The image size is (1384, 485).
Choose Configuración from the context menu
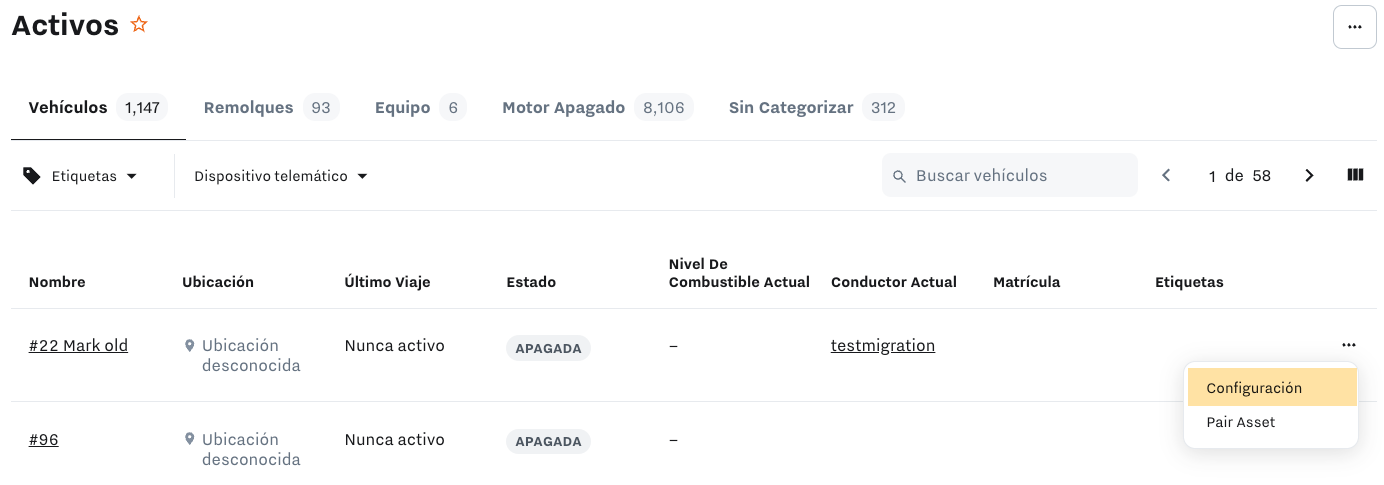coord(1254,388)
